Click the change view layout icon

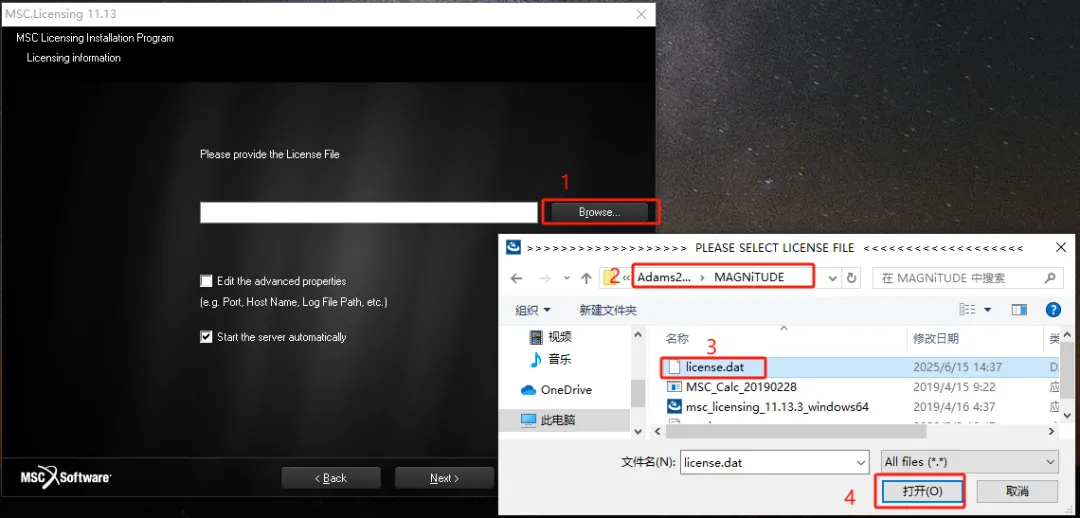click(968, 310)
